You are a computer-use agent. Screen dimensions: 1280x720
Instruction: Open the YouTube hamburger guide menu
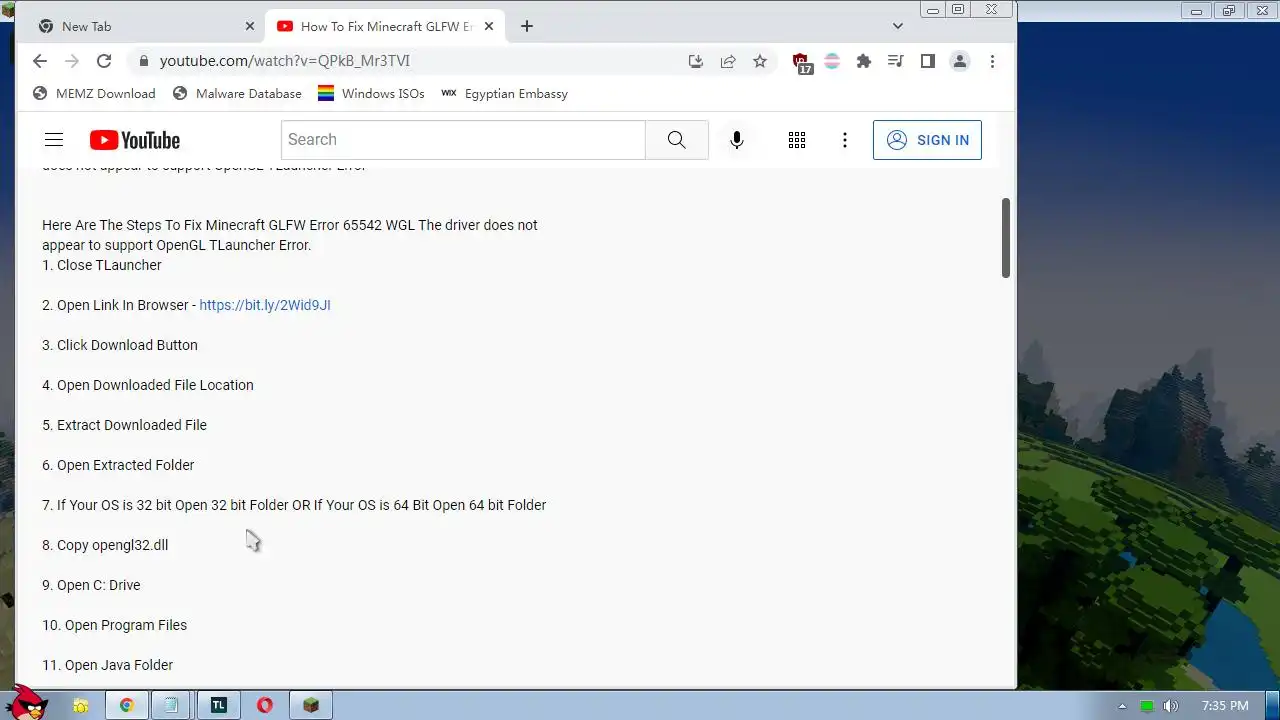(x=54, y=140)
